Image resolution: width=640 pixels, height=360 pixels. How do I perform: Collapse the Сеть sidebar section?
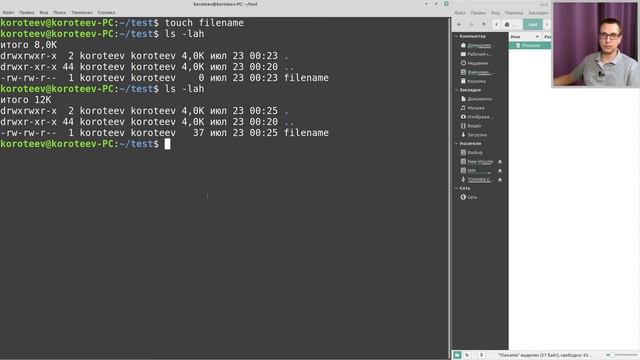point(457,188)
